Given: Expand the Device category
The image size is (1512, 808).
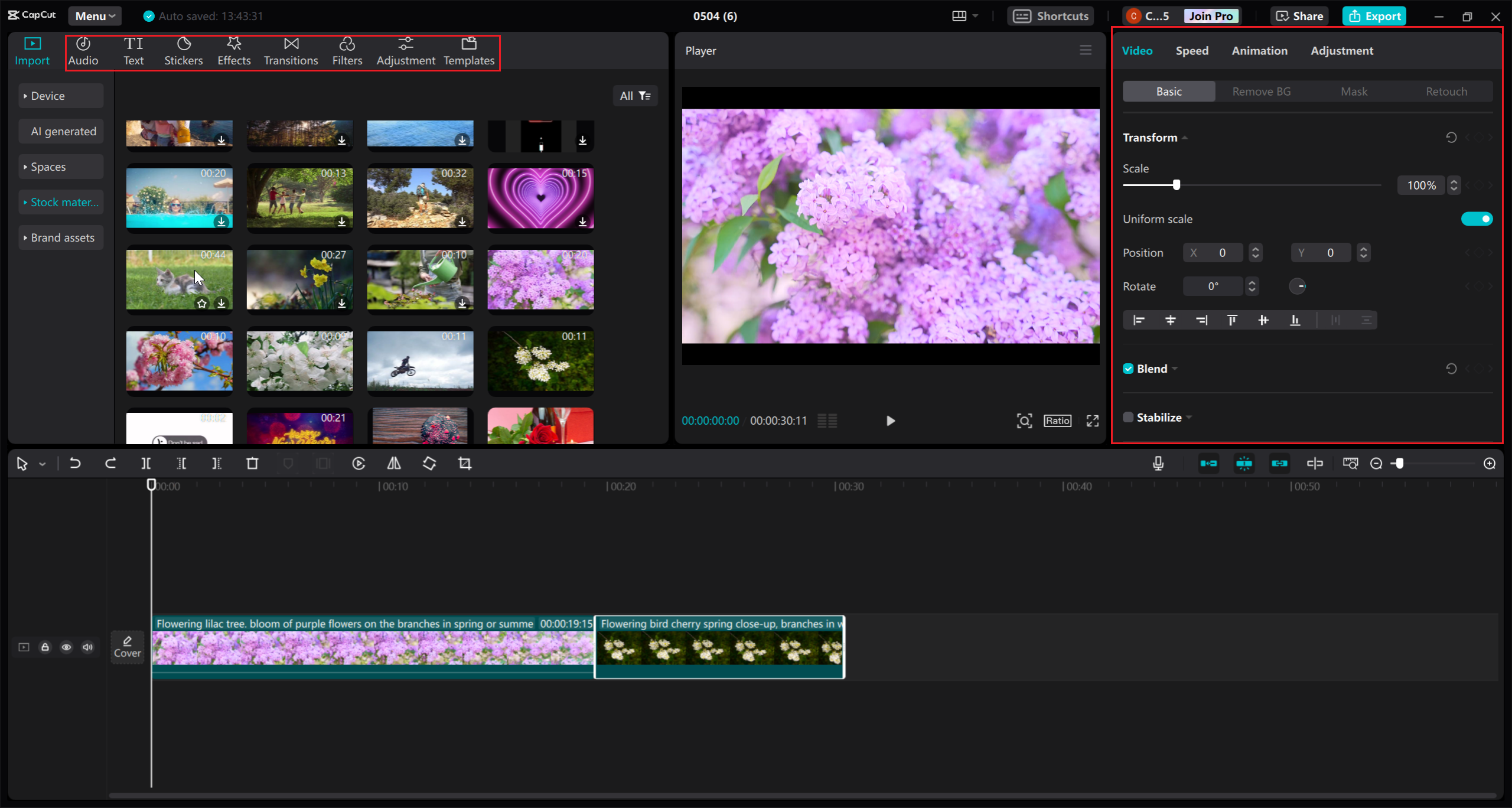Looking at the screenshot, I should coord(48,96).
